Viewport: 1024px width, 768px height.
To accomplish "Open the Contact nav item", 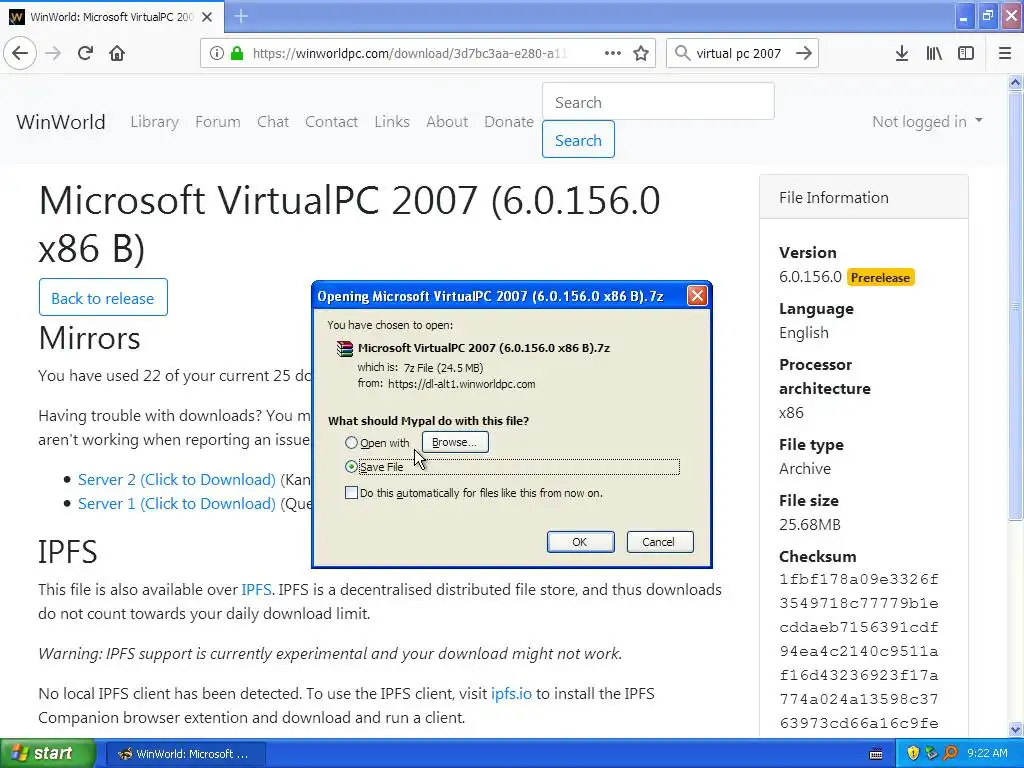I will [331, 121].
